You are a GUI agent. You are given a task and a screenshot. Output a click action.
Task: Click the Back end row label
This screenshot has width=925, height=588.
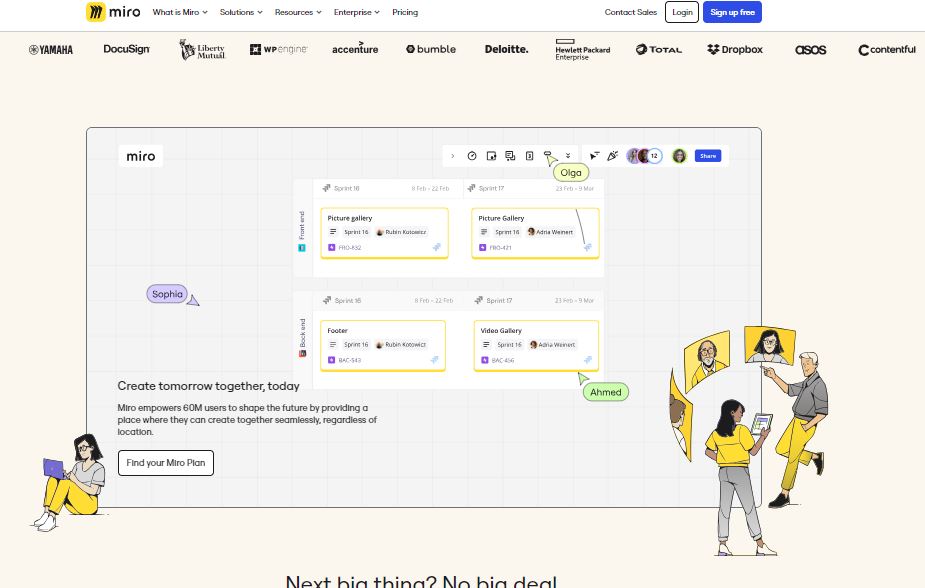point(303,337)
